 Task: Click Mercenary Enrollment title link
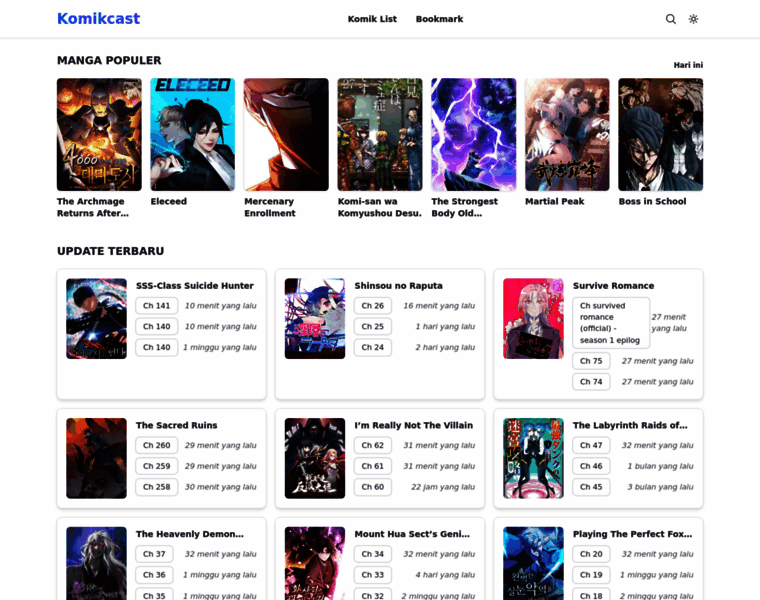tap(270, 207)
